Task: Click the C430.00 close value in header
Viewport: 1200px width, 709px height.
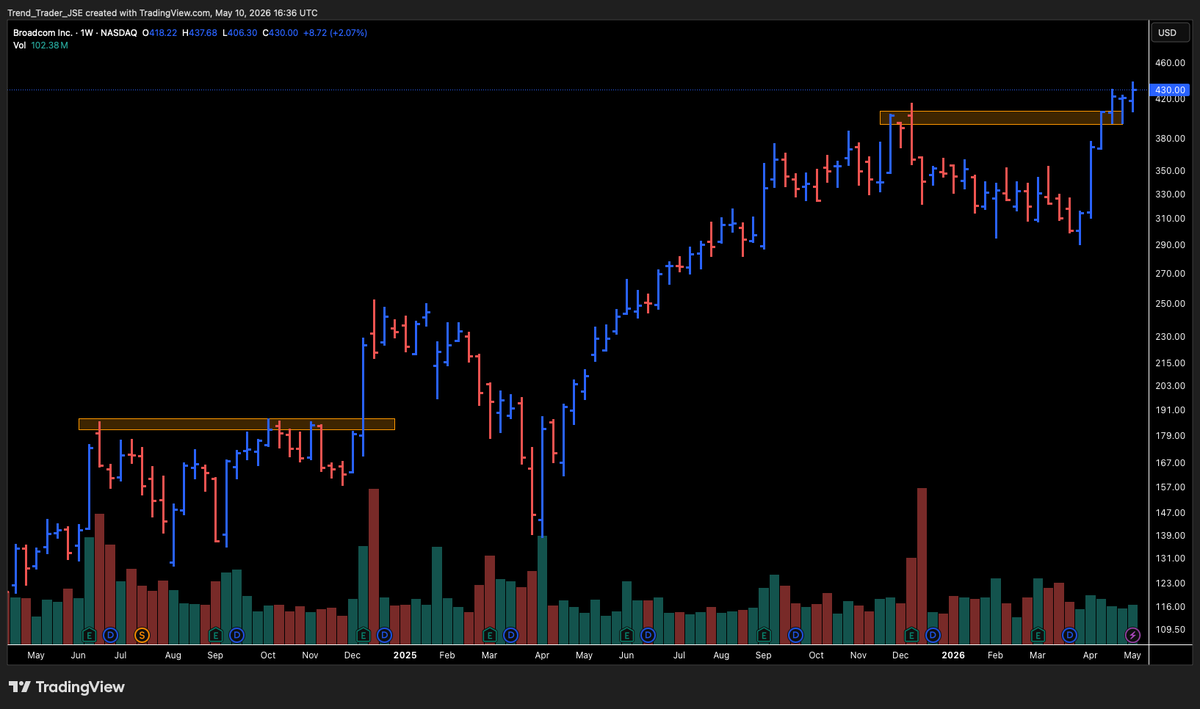Action: click(x=279, y=33)
